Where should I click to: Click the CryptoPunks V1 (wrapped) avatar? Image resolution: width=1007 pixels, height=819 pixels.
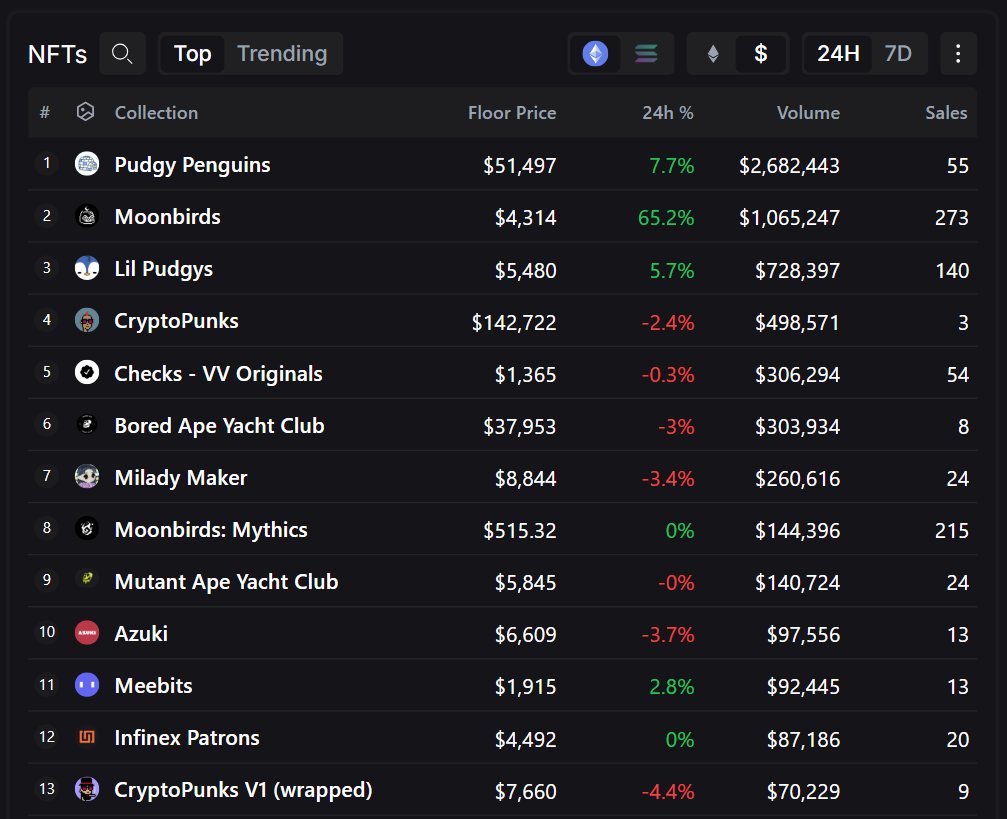[x=87, y=789]
